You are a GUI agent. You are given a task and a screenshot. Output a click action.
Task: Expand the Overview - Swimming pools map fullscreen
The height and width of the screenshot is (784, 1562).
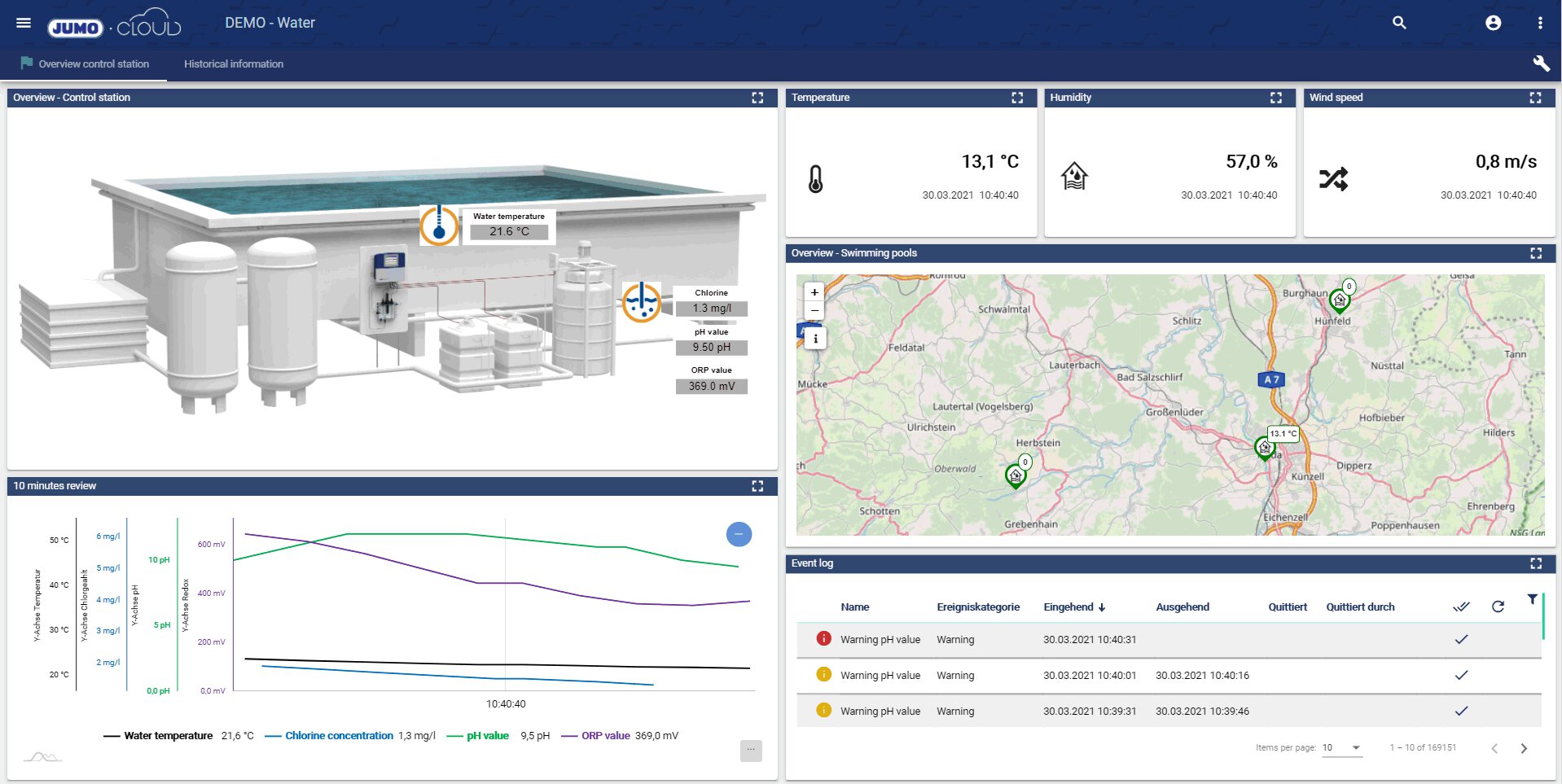1535,253
